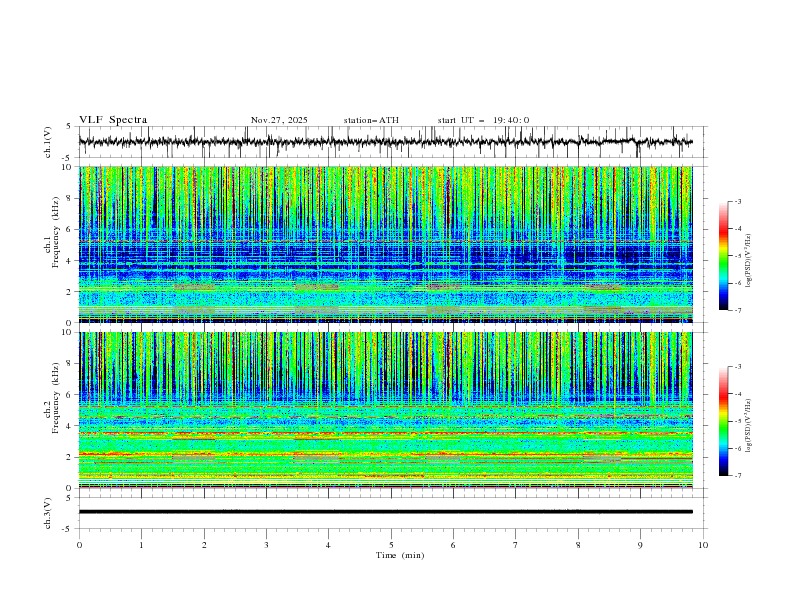Click time axis tick label "0"
This screenshot has height=612, width=792.
79,545
